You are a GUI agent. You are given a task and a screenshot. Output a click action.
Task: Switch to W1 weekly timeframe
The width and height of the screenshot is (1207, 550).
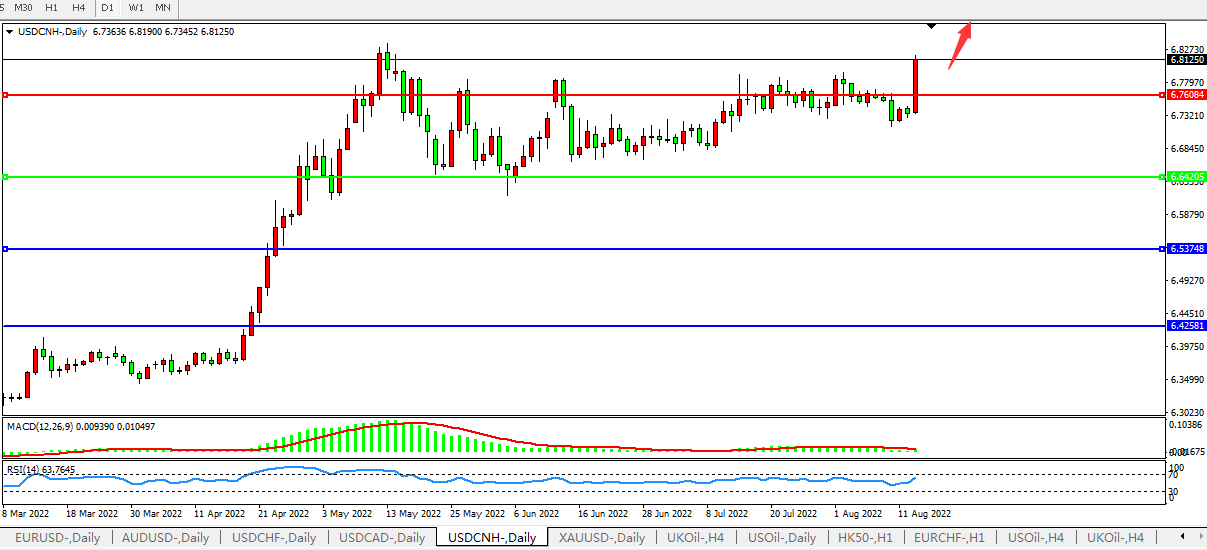[136, 7]
